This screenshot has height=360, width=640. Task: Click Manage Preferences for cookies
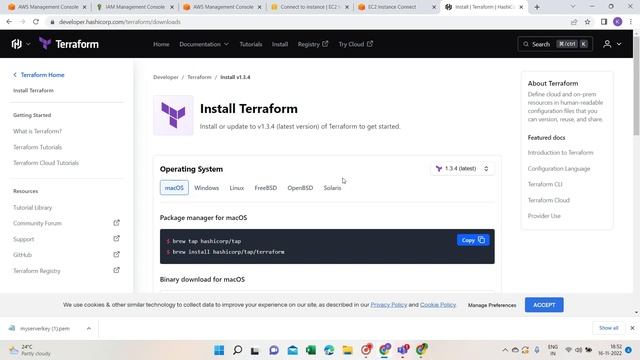coord(492,305)
